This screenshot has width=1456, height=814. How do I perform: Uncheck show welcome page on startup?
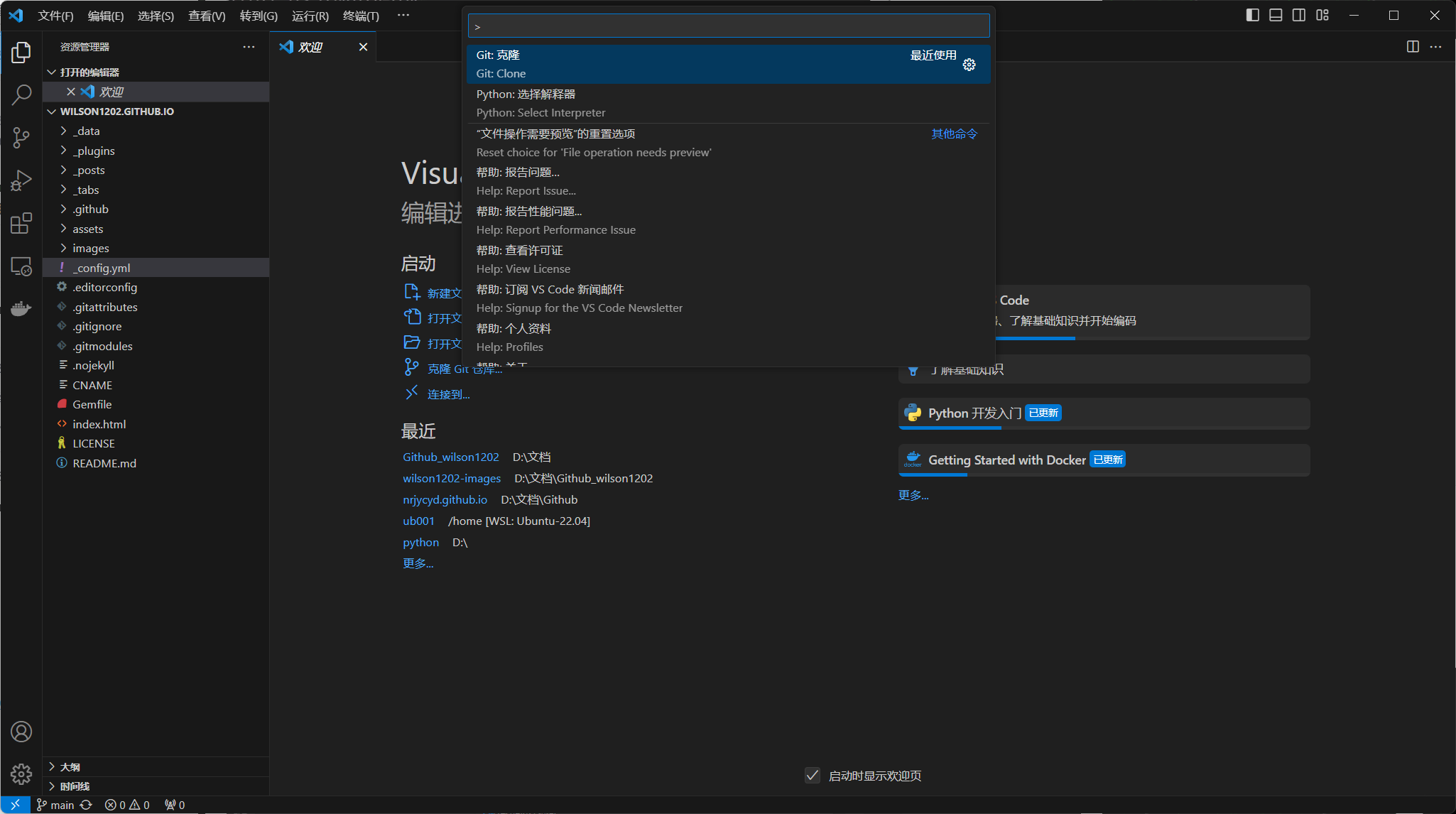(x=813, y=775)
